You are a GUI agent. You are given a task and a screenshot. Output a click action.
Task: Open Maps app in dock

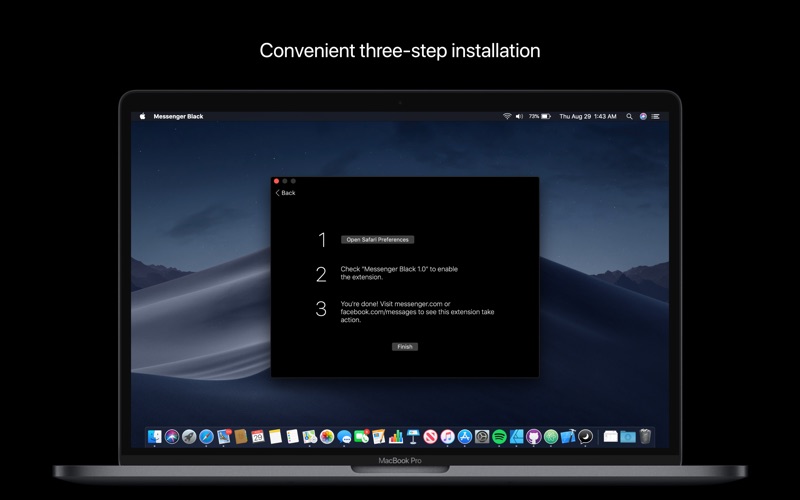click(x=310, y=437)
